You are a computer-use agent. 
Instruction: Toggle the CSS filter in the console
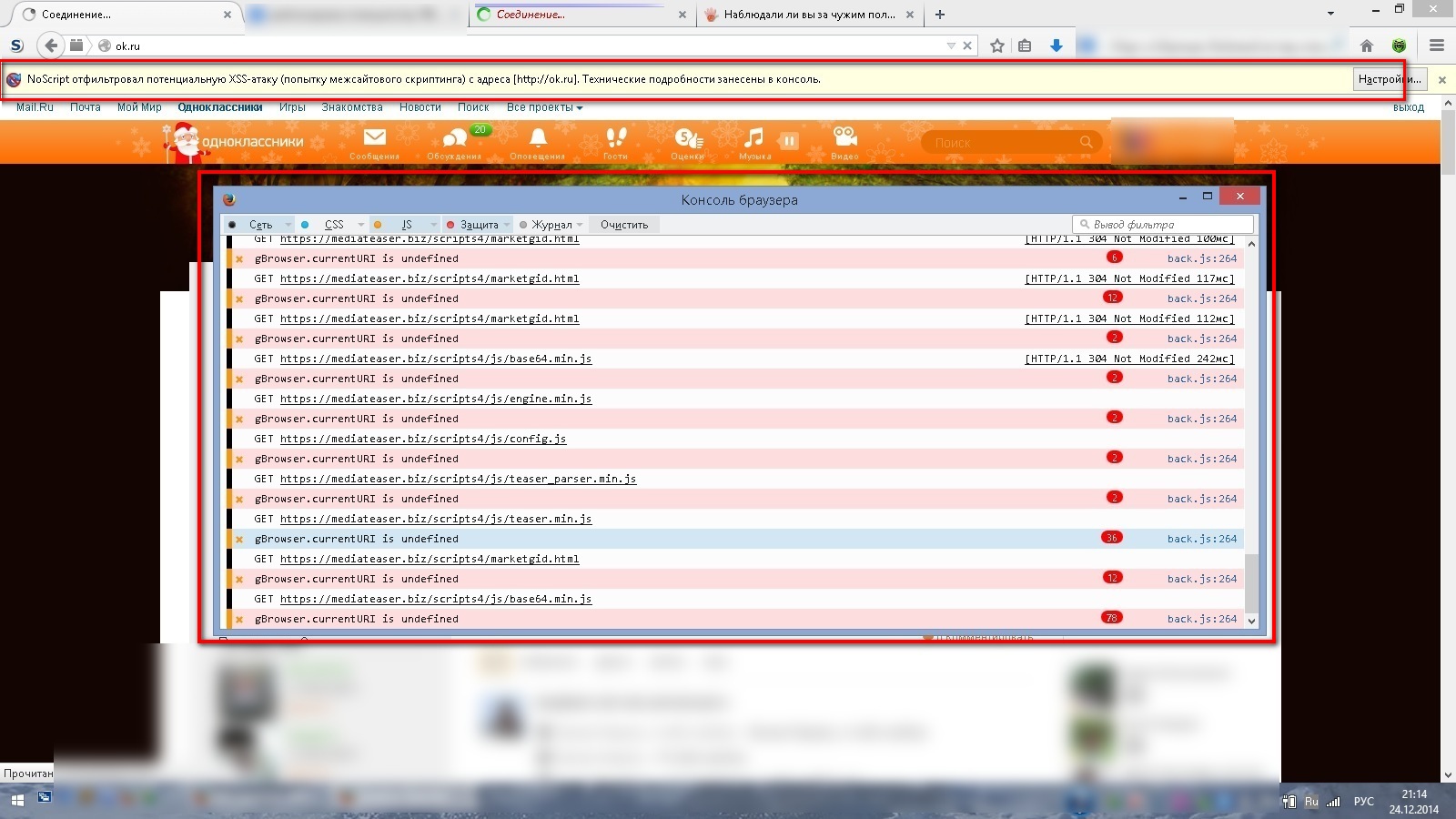point(328,225)
